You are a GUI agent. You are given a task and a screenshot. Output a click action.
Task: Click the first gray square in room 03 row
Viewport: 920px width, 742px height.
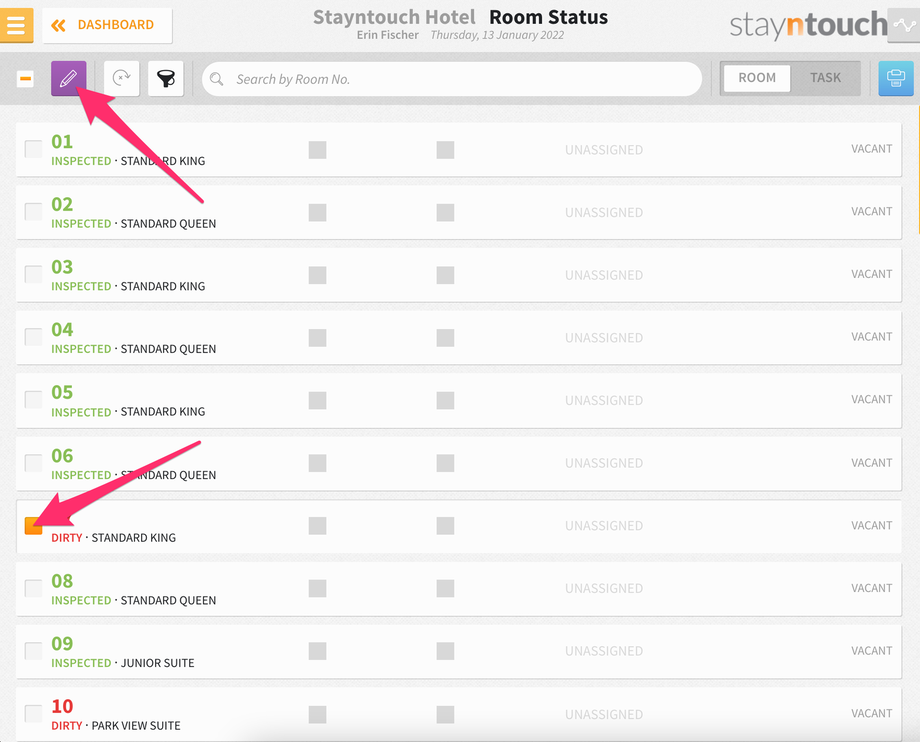click(x=317, y=275)
